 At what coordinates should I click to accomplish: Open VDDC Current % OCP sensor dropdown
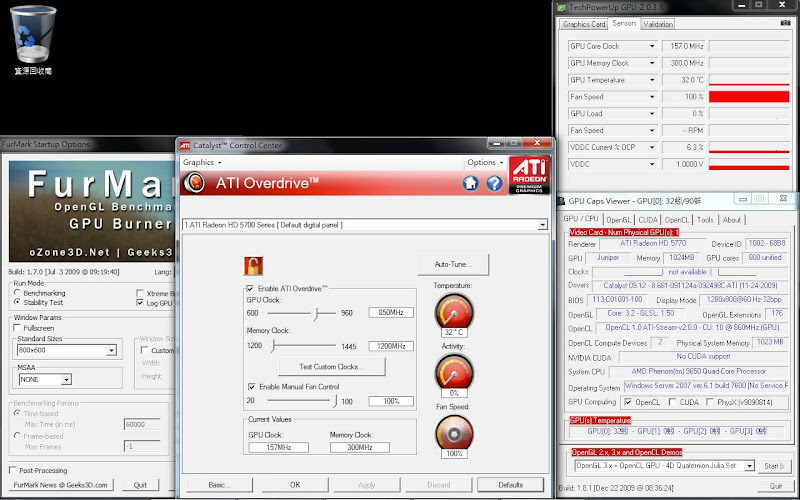(652, 147)
